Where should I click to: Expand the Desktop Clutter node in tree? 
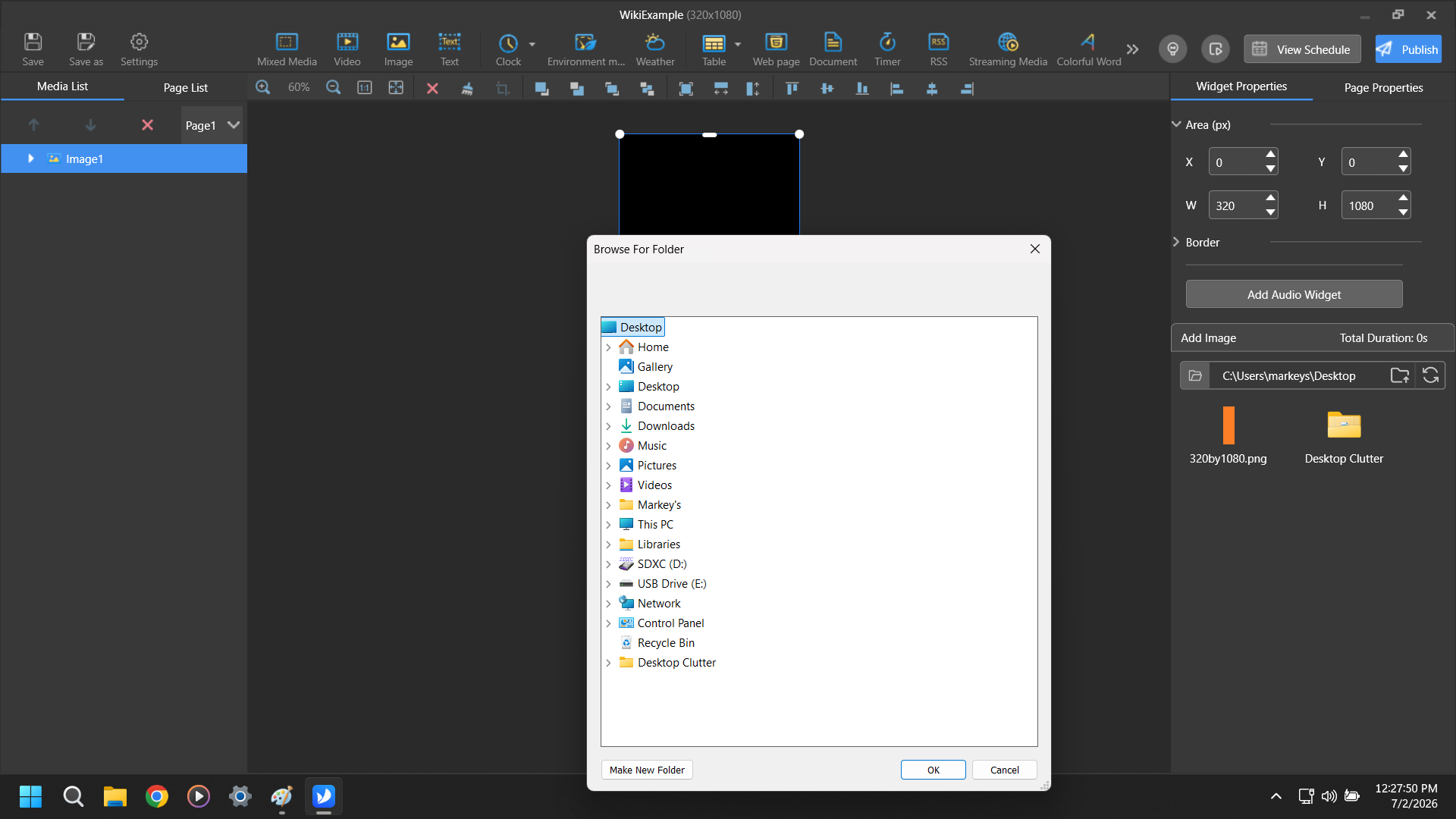coord(608,663)
